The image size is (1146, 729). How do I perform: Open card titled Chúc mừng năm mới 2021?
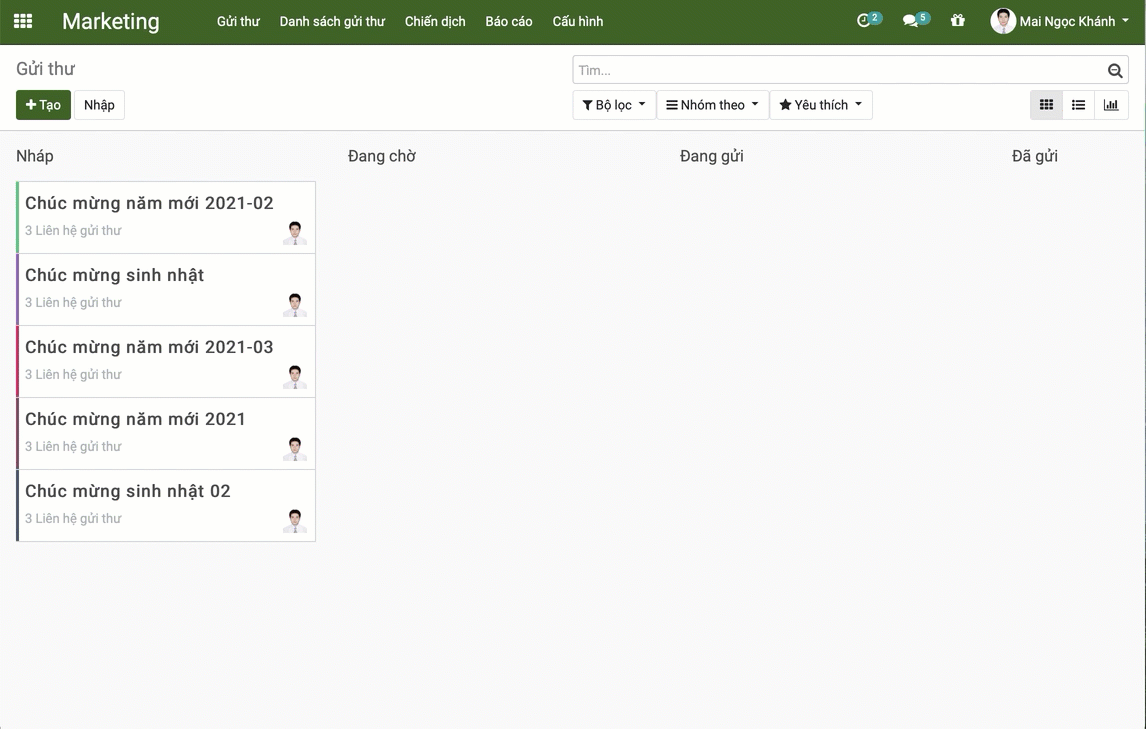tap(166, 434)
